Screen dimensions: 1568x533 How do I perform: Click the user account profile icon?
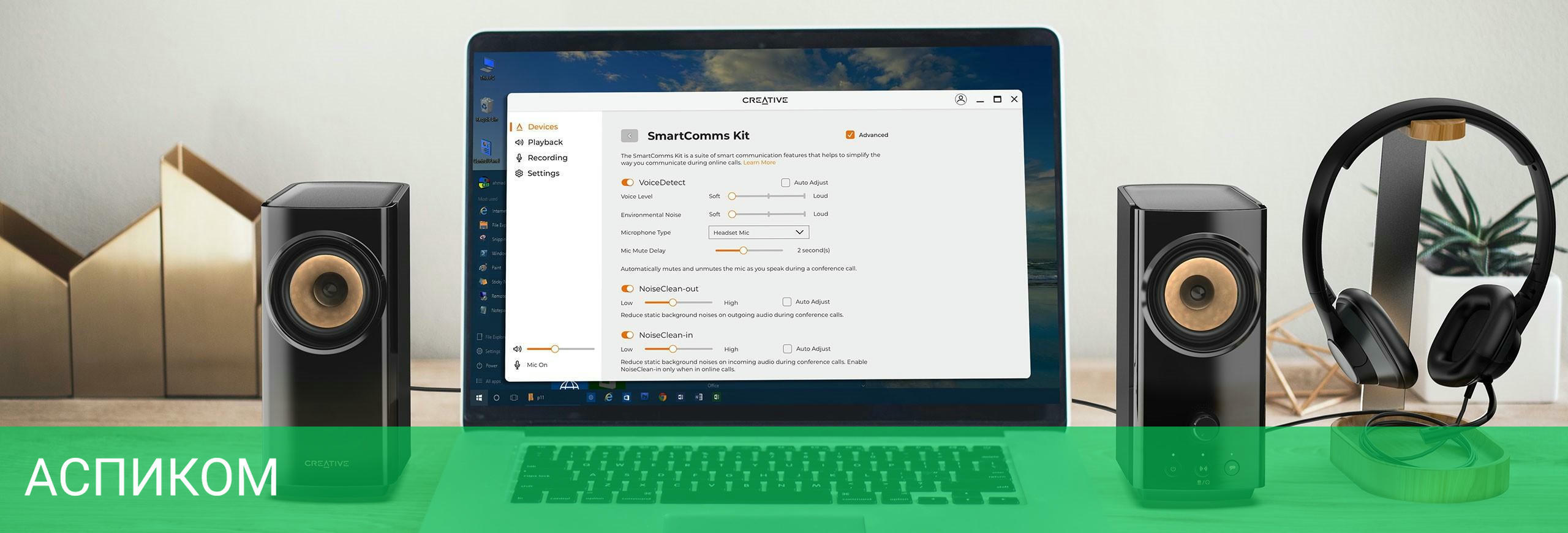[x=960, y=99]
